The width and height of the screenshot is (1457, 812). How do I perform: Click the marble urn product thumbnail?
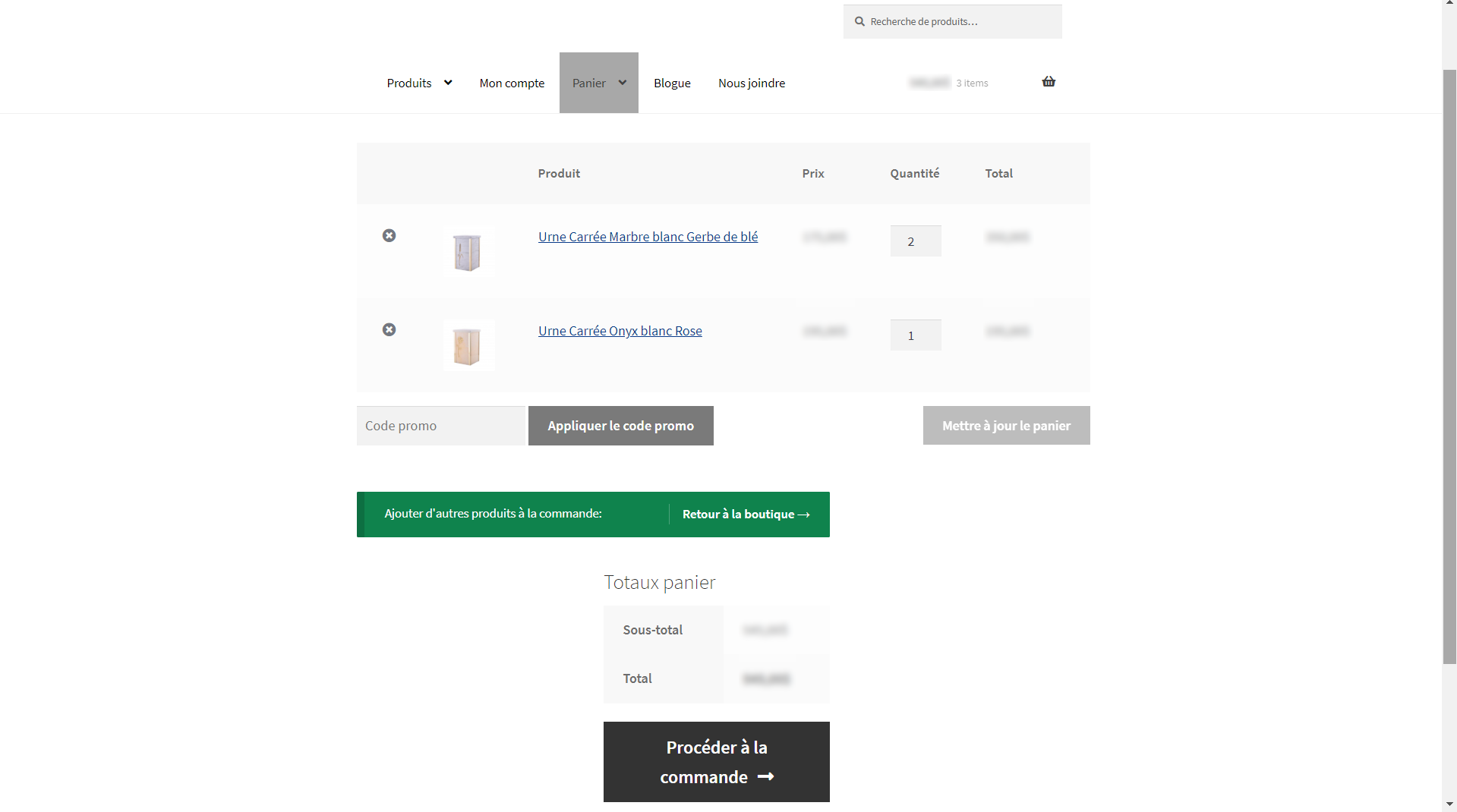(x=468, y=252)
